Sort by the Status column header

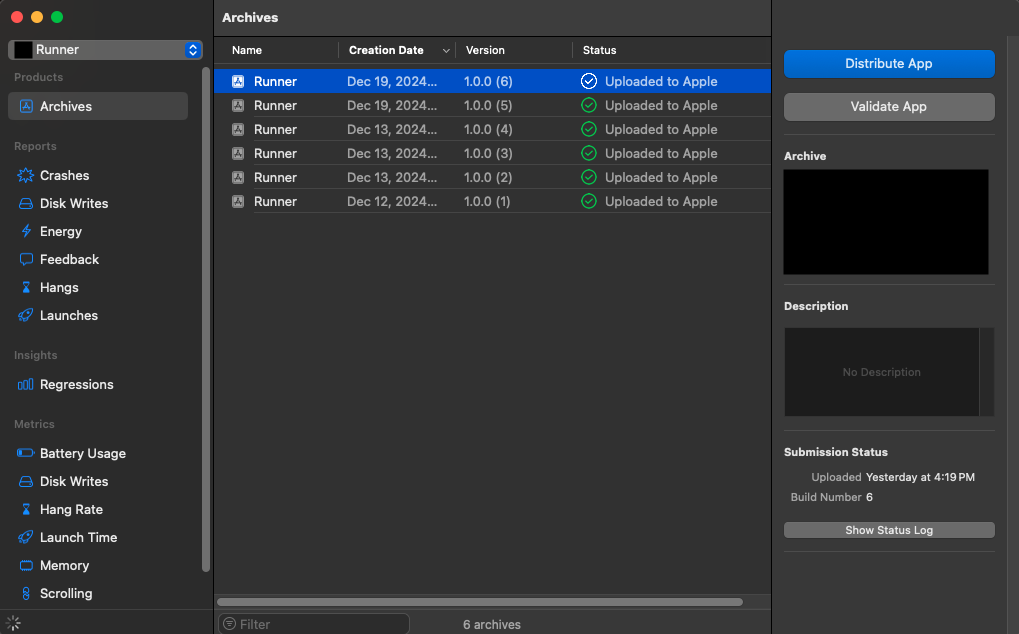point(599,50)
